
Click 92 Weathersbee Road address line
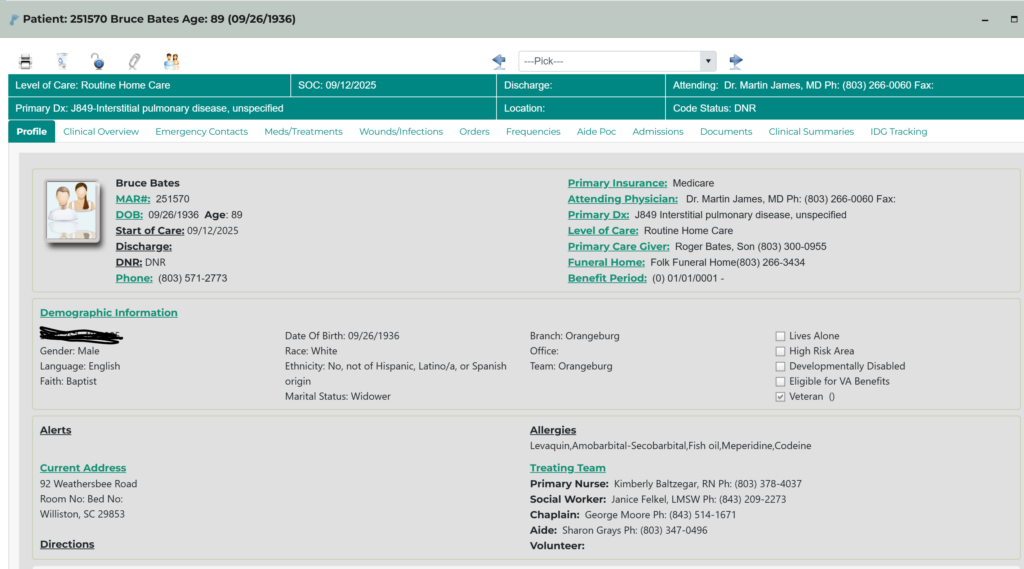coord(88,484)
